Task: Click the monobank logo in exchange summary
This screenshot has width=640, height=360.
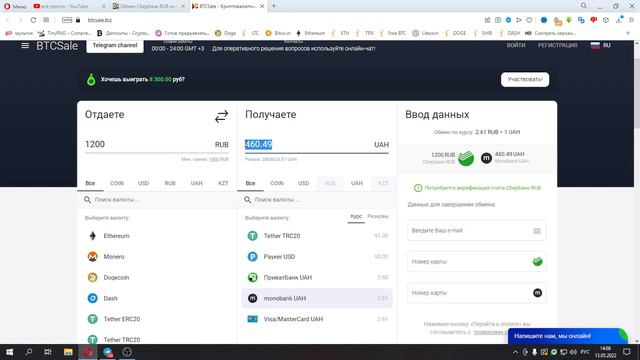Action: tap(486, 158)
